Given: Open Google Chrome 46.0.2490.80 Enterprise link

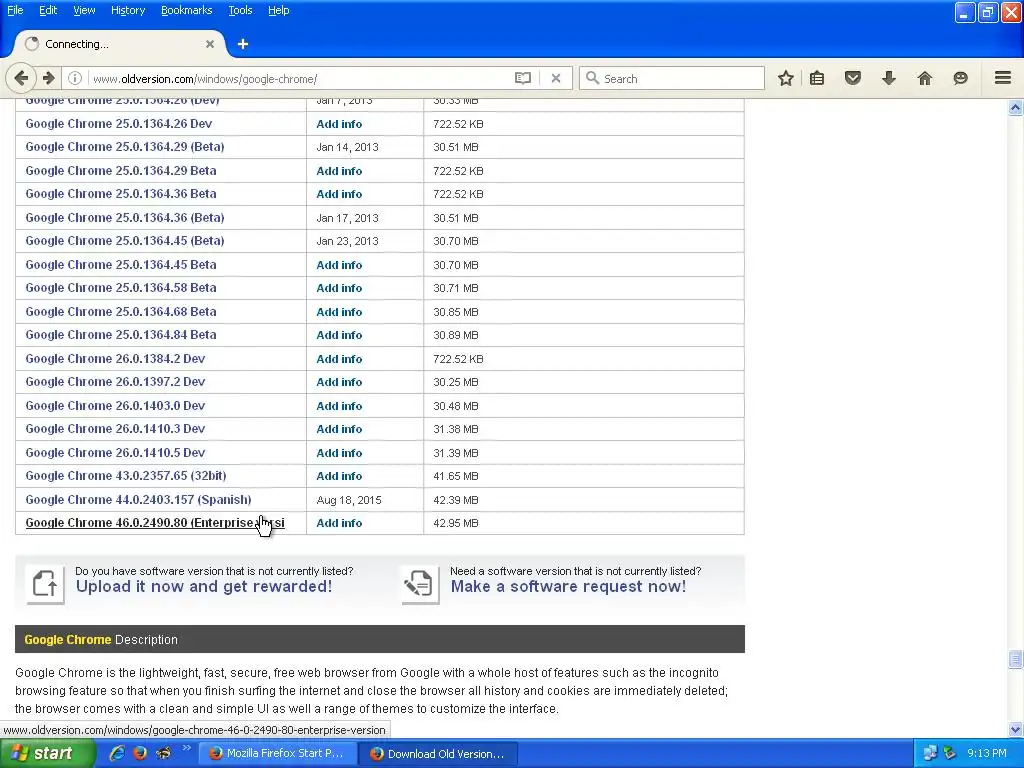Looking at the screenshot, I should 155,523.
